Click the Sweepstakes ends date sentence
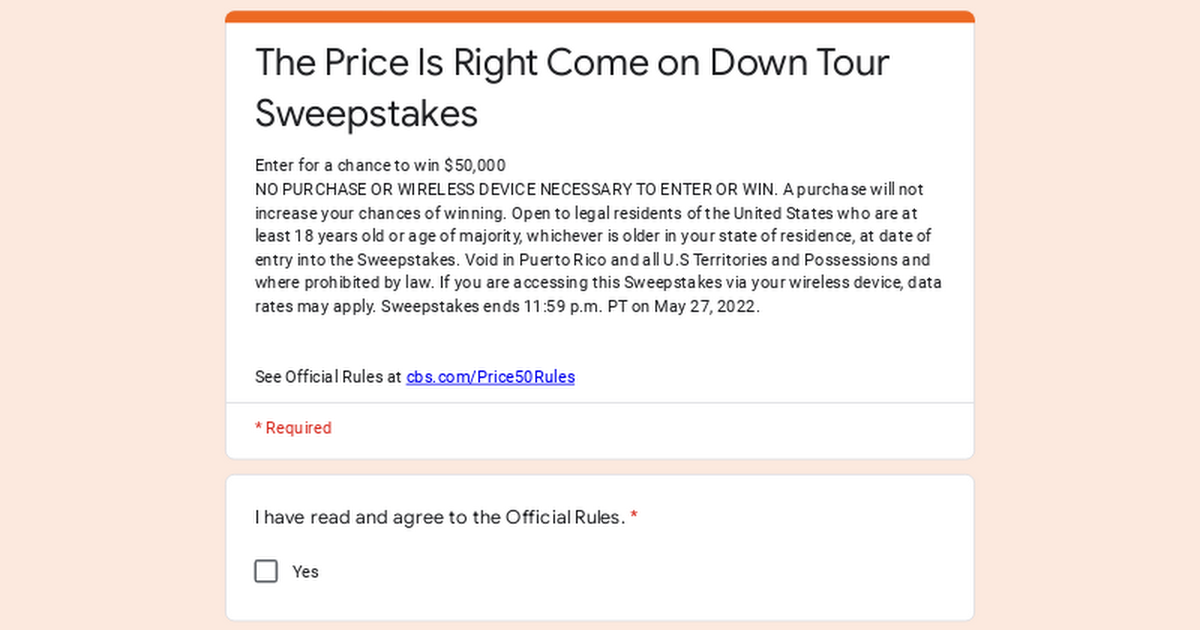 [570, 307]
